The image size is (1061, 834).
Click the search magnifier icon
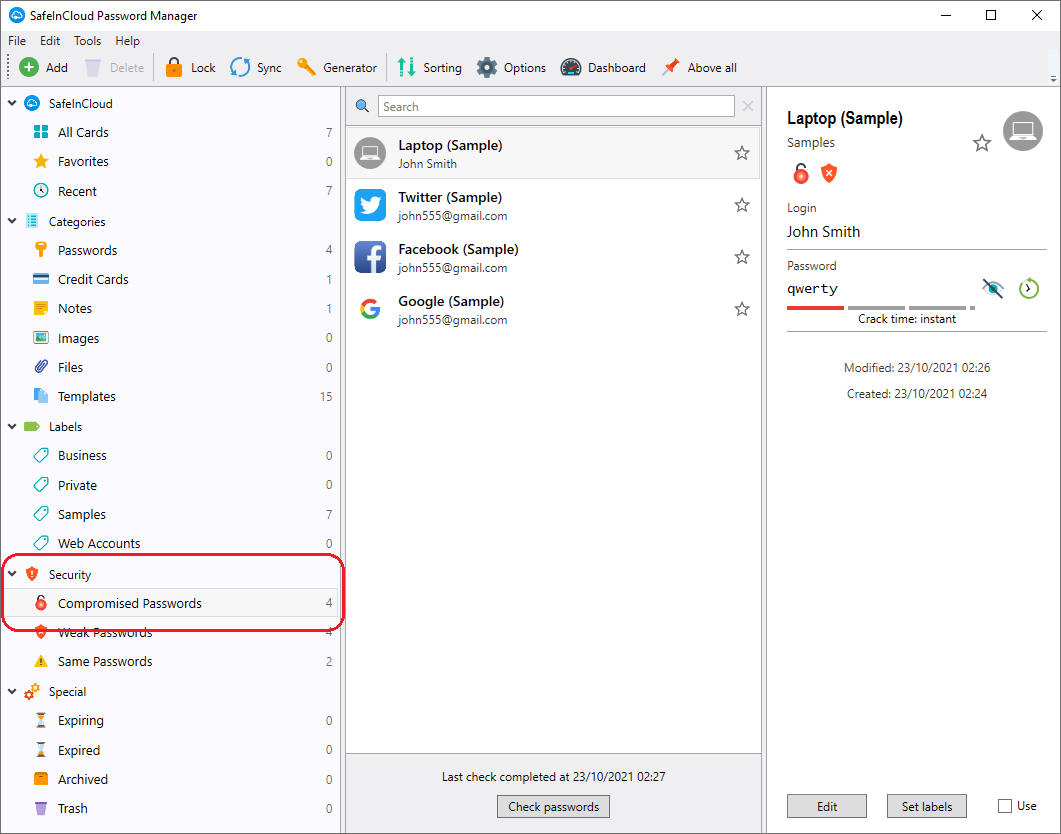[362, 106]
